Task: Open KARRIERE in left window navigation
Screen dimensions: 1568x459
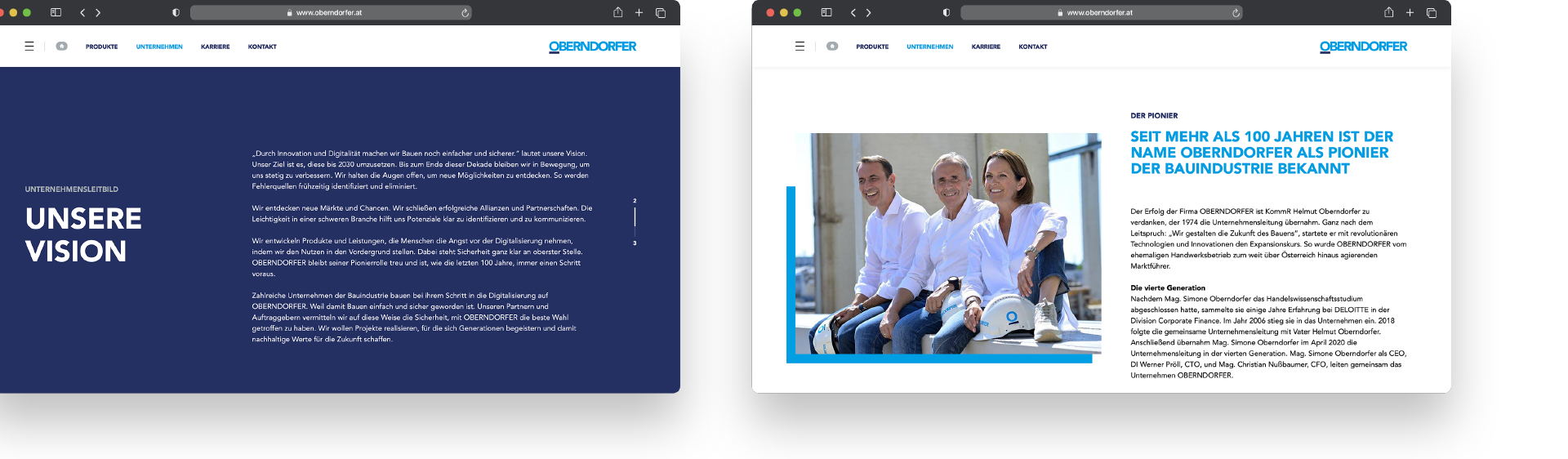Action: [216, 47]
